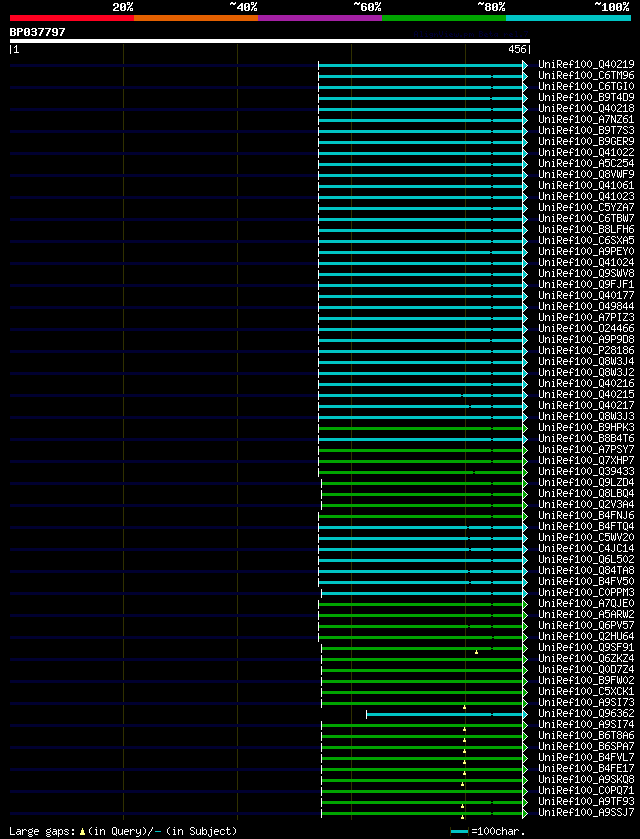Select label UniRef100_Q40216
The image size is (640, 839).
(x=586, y=384)
